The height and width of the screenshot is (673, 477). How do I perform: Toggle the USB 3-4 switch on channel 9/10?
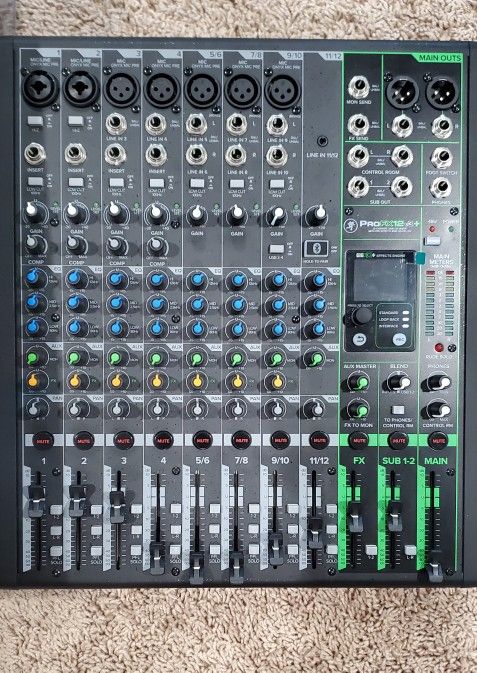(276, 249)
